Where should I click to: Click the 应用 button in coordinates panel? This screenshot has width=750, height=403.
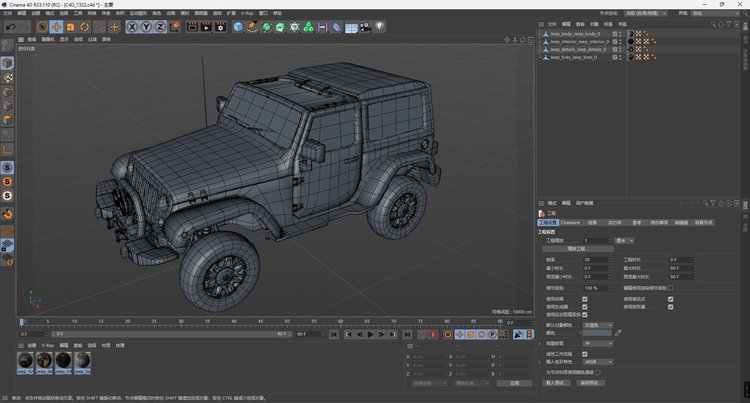pyautogui.click(x=514, y=383)
